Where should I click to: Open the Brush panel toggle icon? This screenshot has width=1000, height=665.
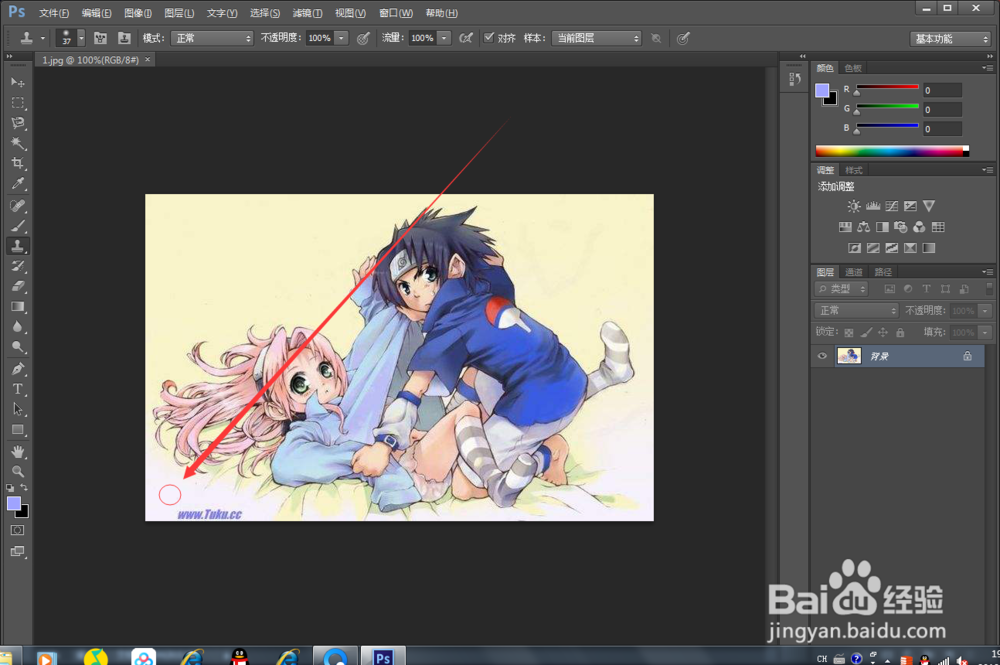tap(100, 38)
